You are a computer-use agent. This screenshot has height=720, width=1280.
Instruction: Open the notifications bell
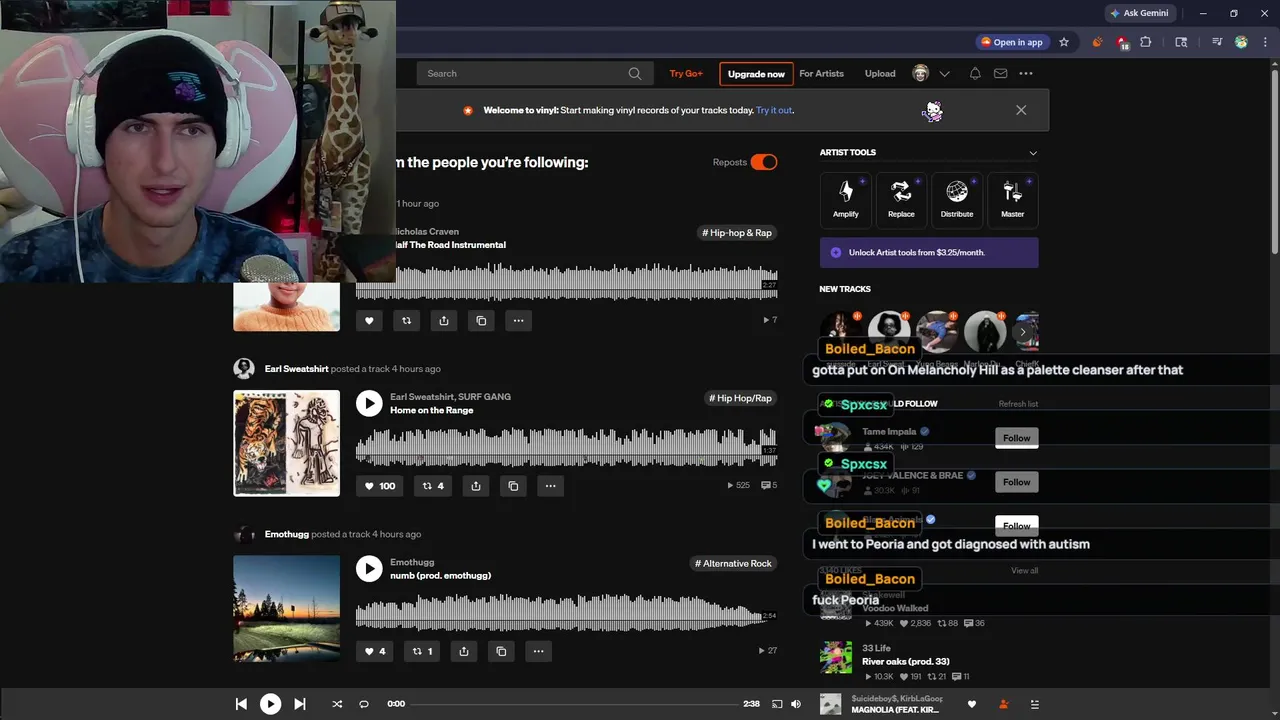coord(975,74)
